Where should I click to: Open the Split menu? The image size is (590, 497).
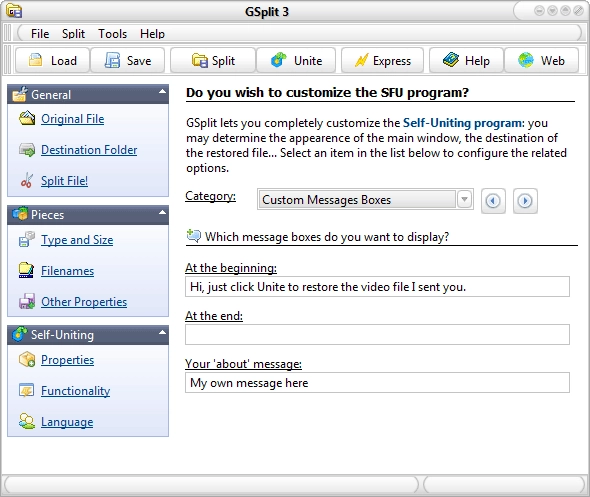tap(73, 34)
